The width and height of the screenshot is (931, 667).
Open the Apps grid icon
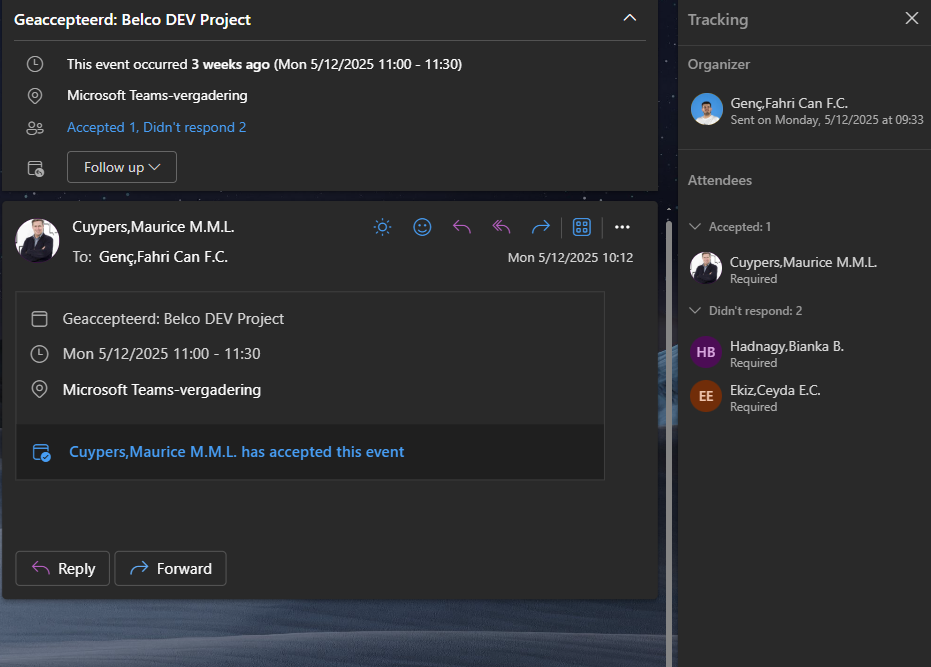pyautogui.click(x=582, y=227)
